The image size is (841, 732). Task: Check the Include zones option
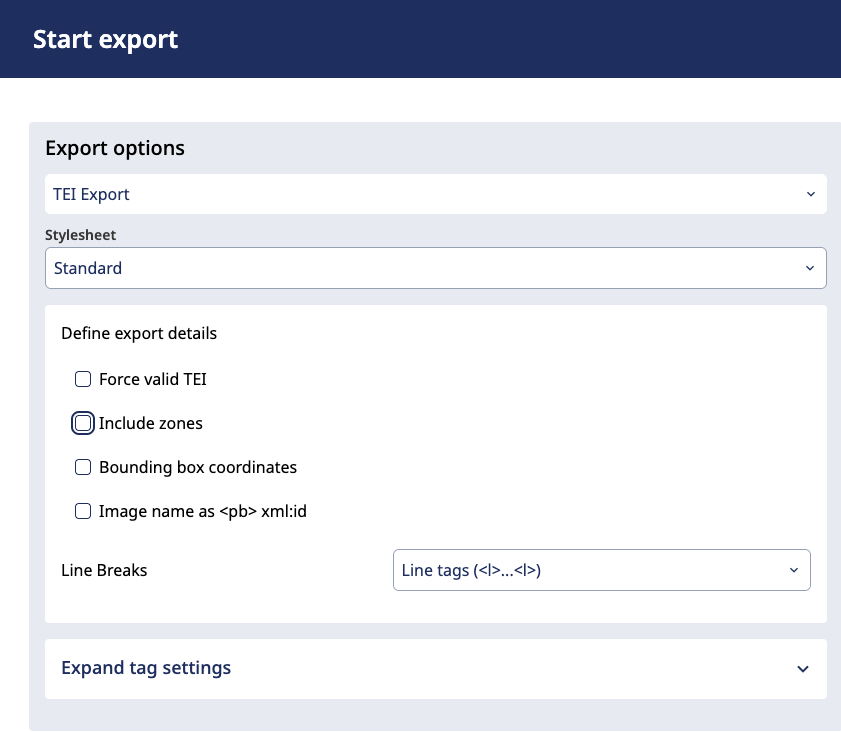click(x=83, y=423)
